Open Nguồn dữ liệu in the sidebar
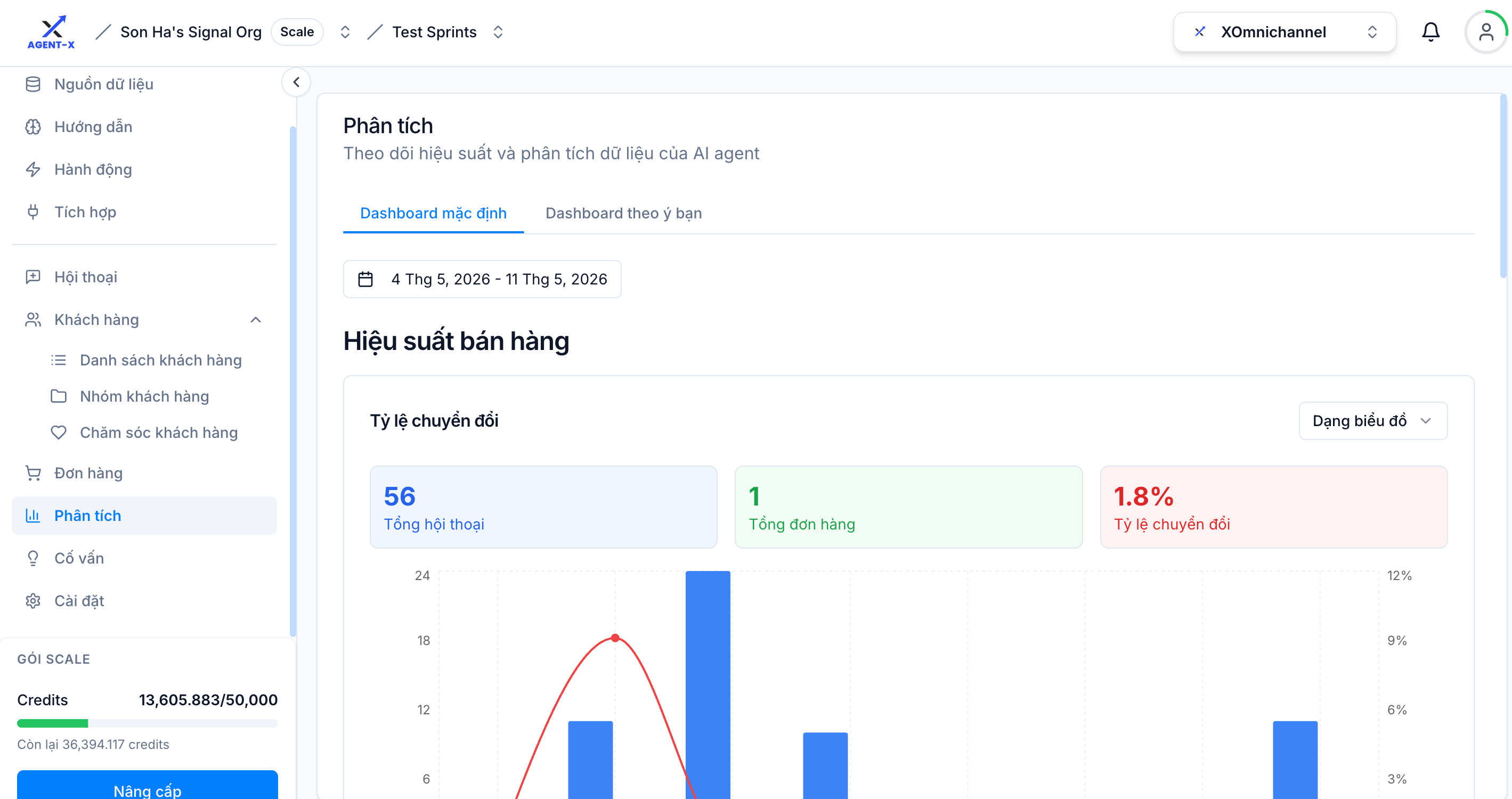 tap(144, 85)
